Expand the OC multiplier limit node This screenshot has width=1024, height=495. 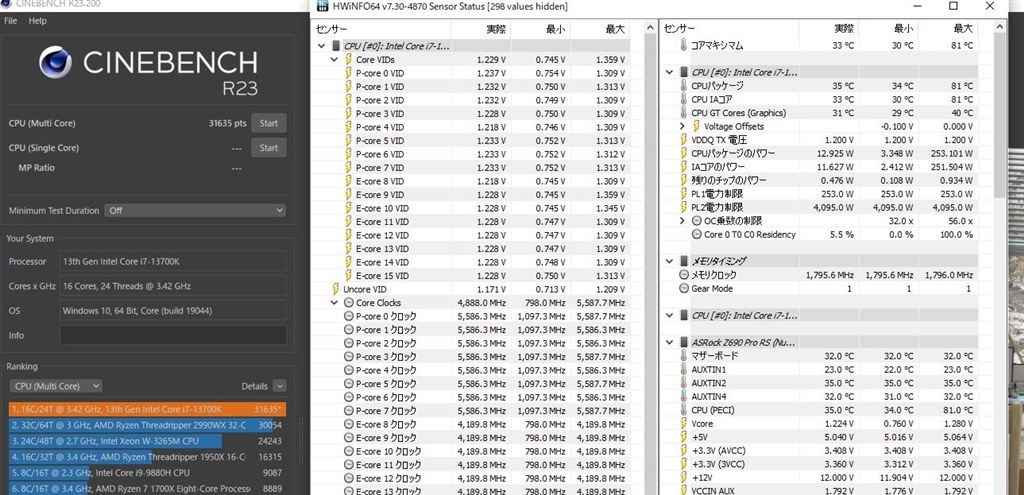[682, 221]
